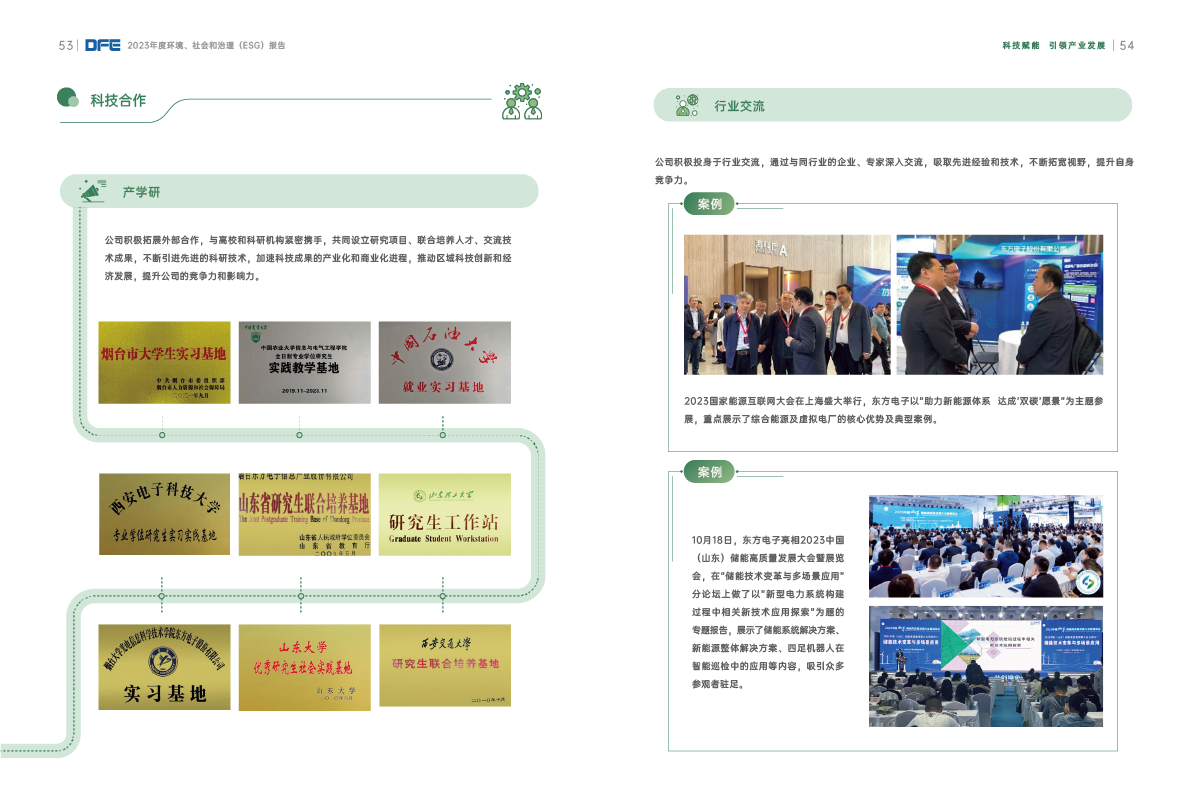Select the lower 案例 tag label

tap(709, 472)
